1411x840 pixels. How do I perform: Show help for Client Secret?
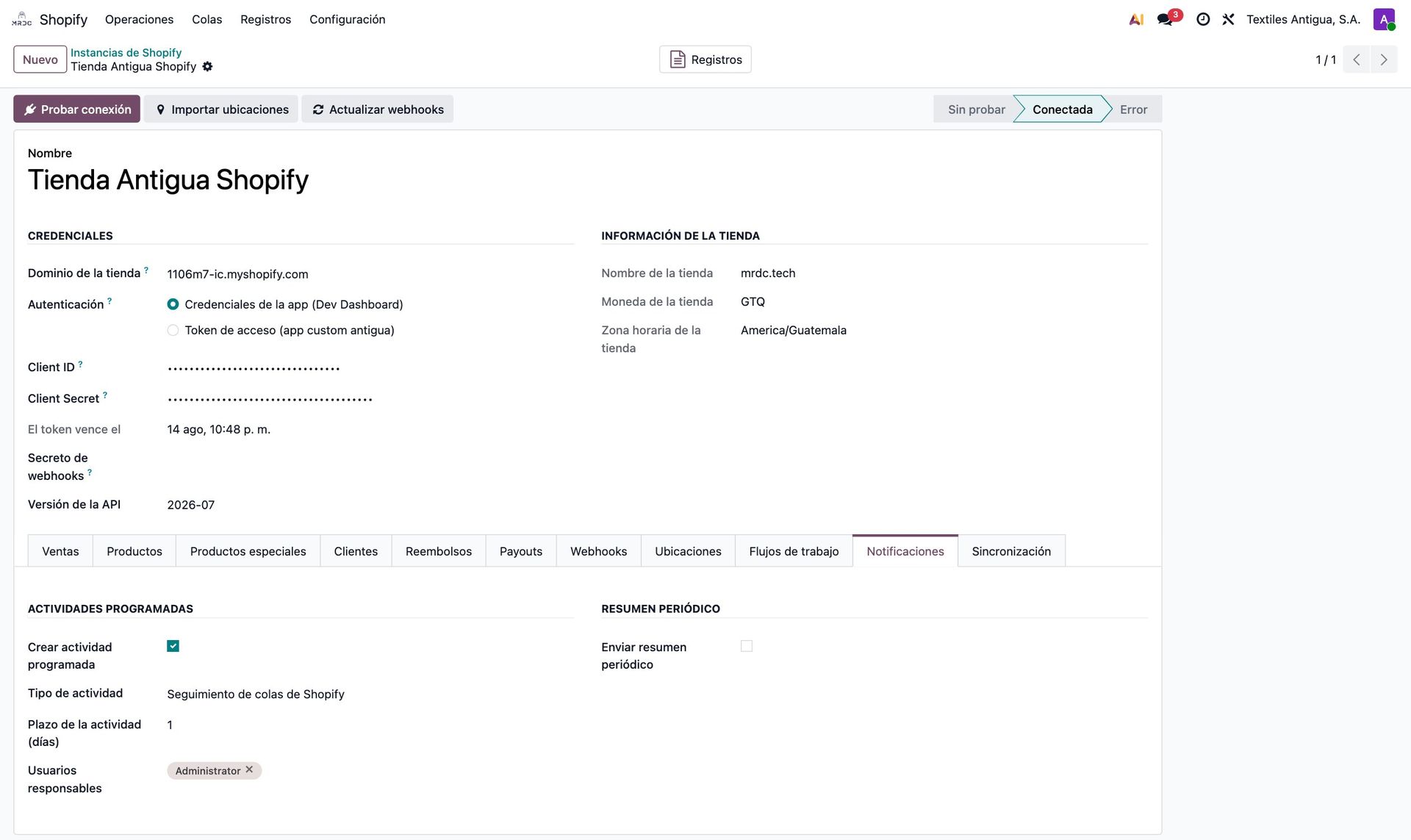pyautogui.click(x=105, y=395)
